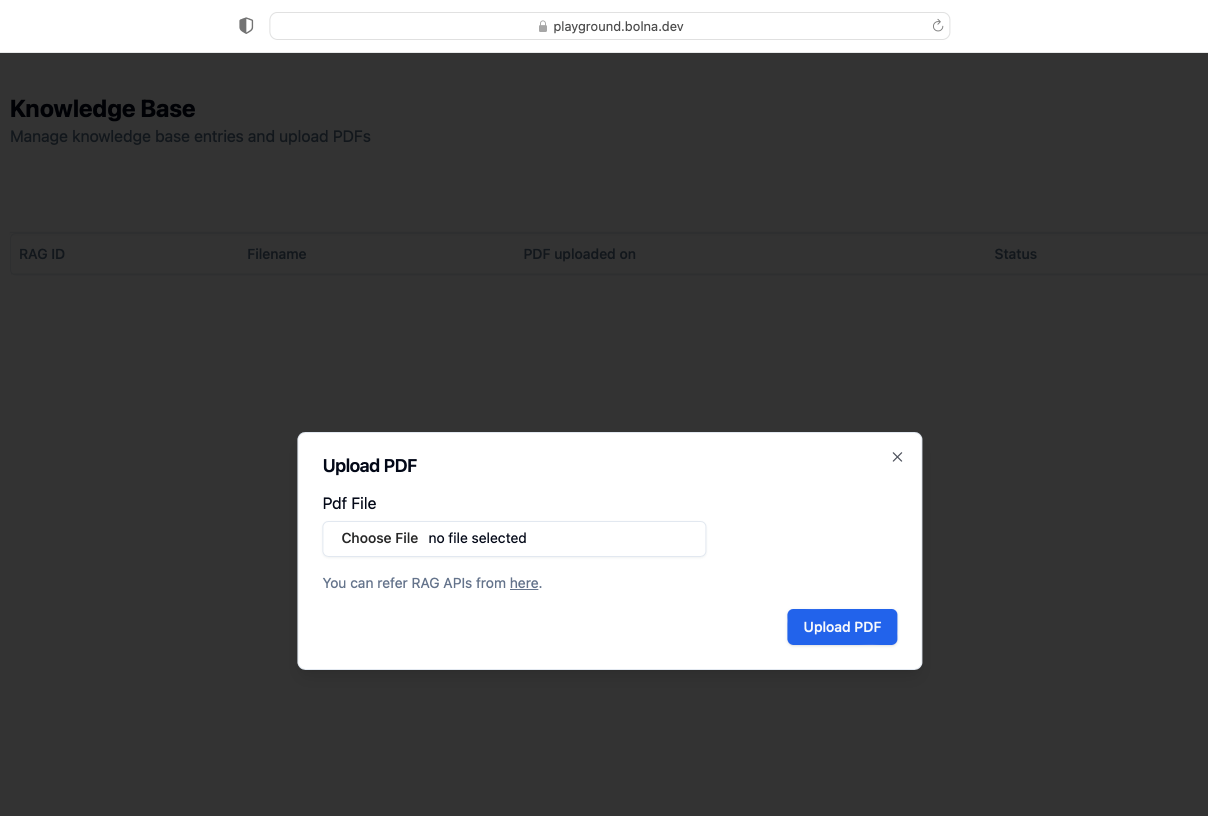Open the RAG APIs 'here' link

[x=524, y=583]
